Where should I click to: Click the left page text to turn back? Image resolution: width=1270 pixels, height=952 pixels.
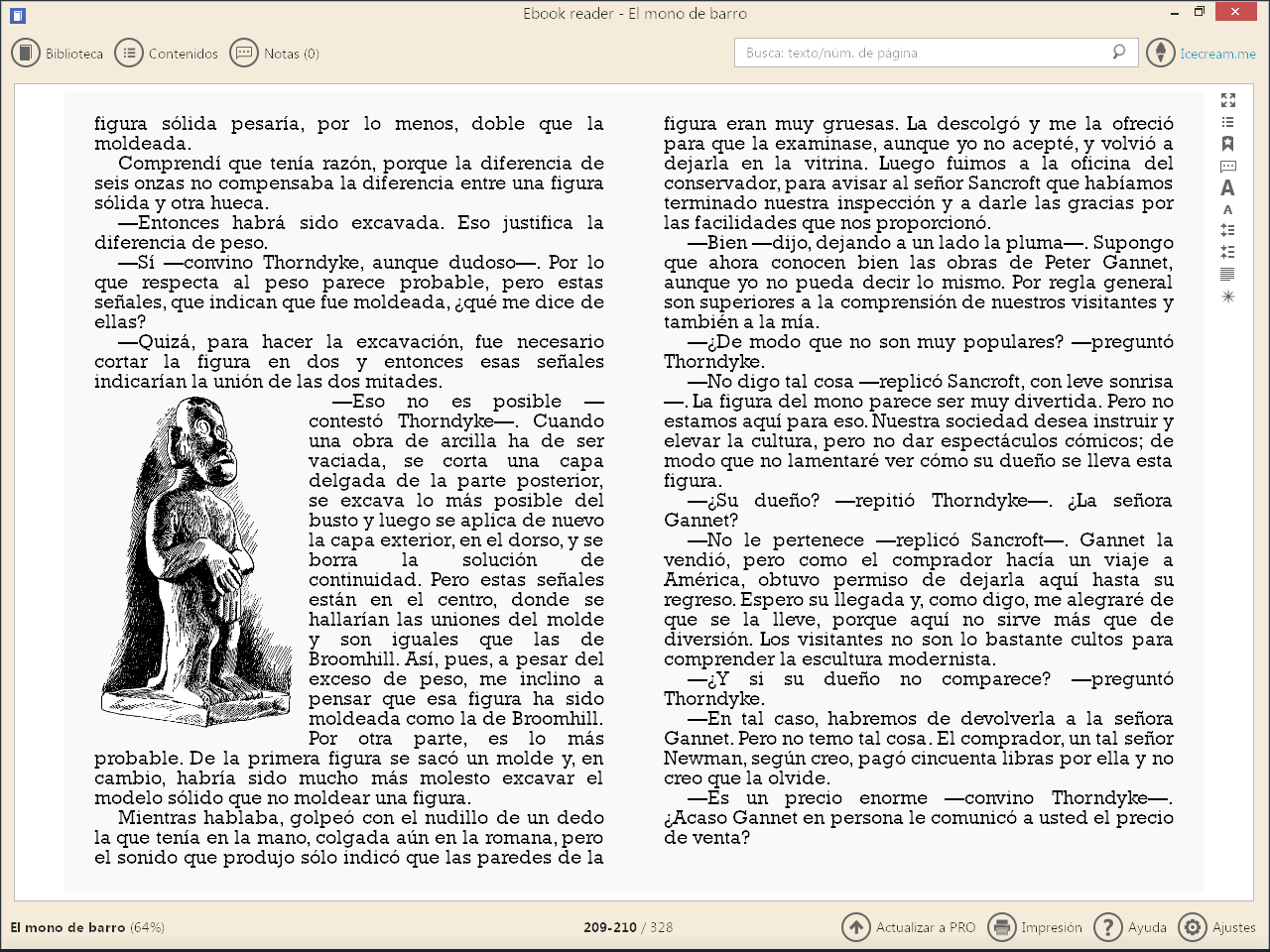tap(349, 490)
